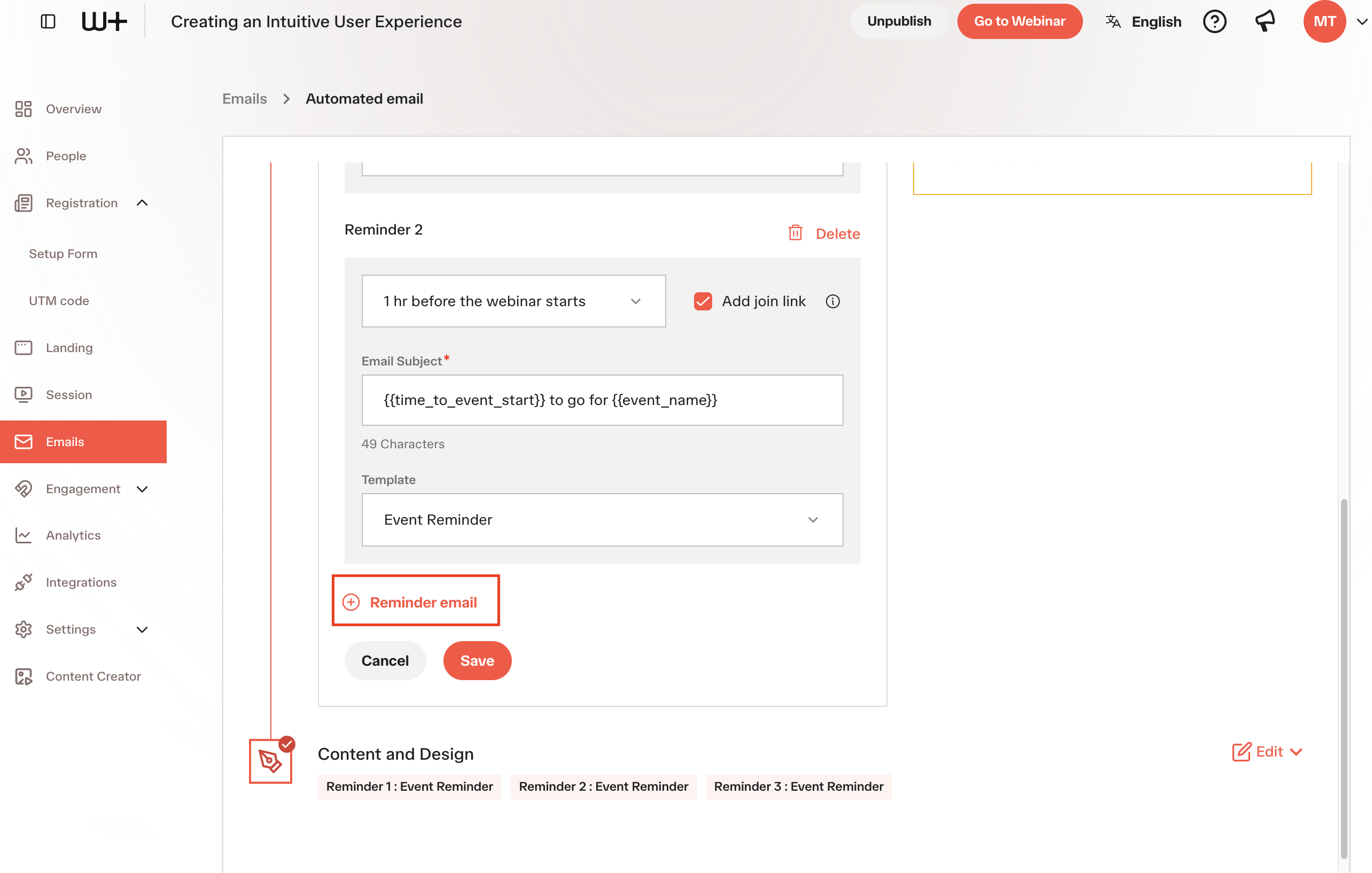Uncheck the Add join link checkbox
The height and width of the screenshot is (873, 1372).
pos(703,301)
